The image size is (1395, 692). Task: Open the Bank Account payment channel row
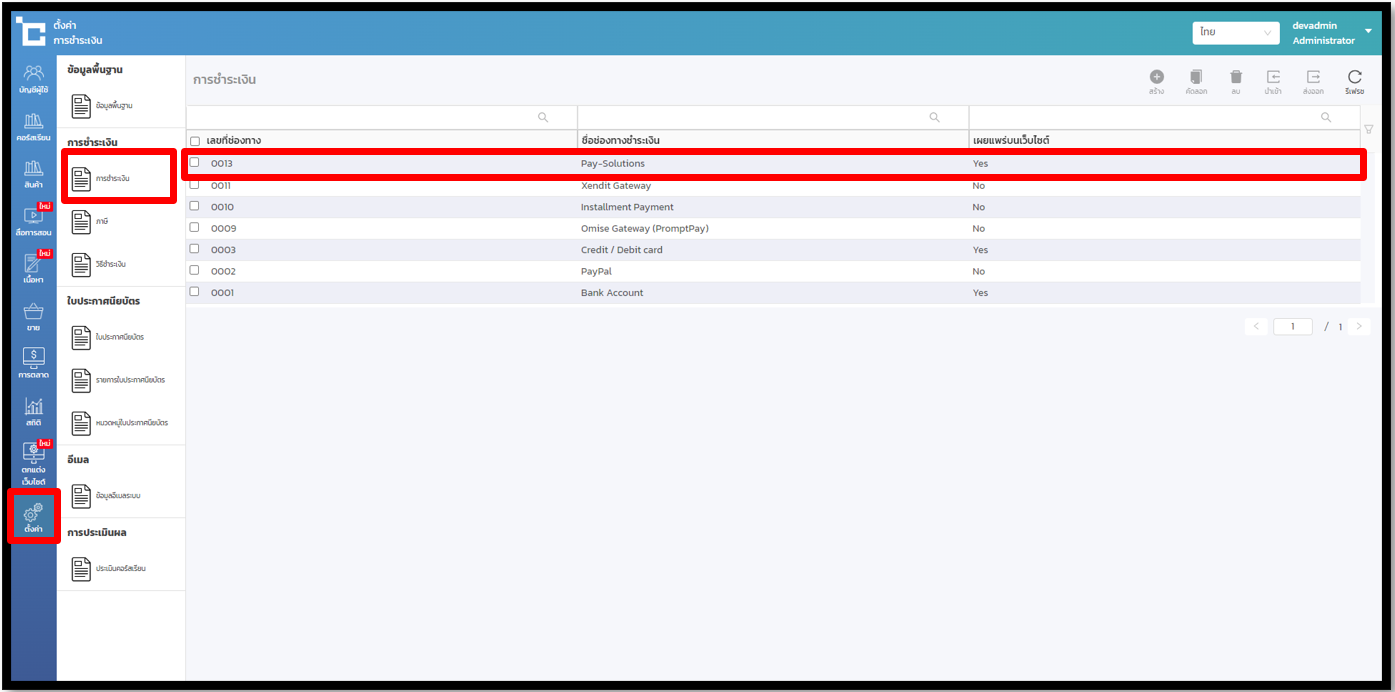pyautogui.click(x=611, y=293)
